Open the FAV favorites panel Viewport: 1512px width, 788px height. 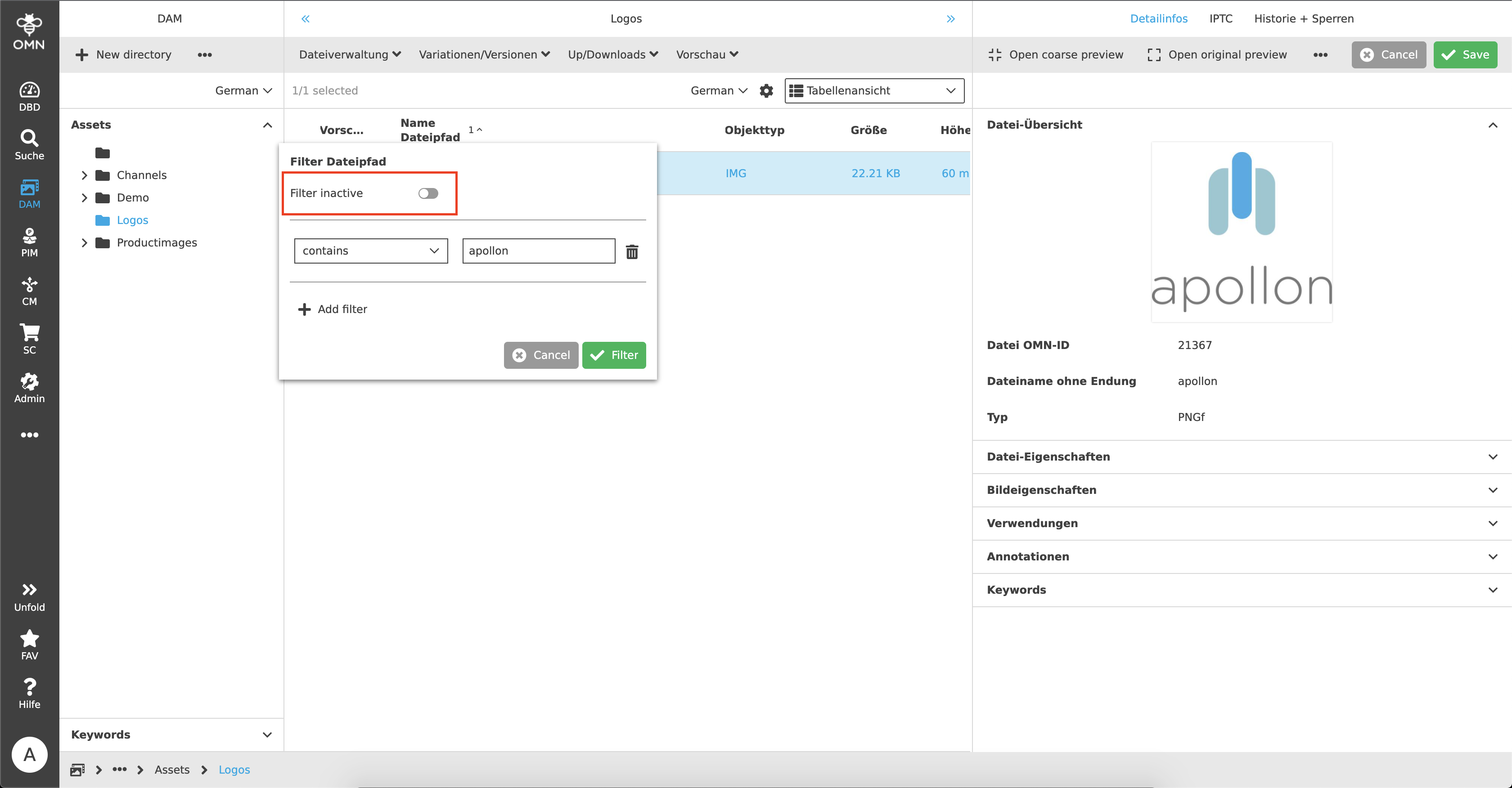pyautogui.click(x=29, y=644)
